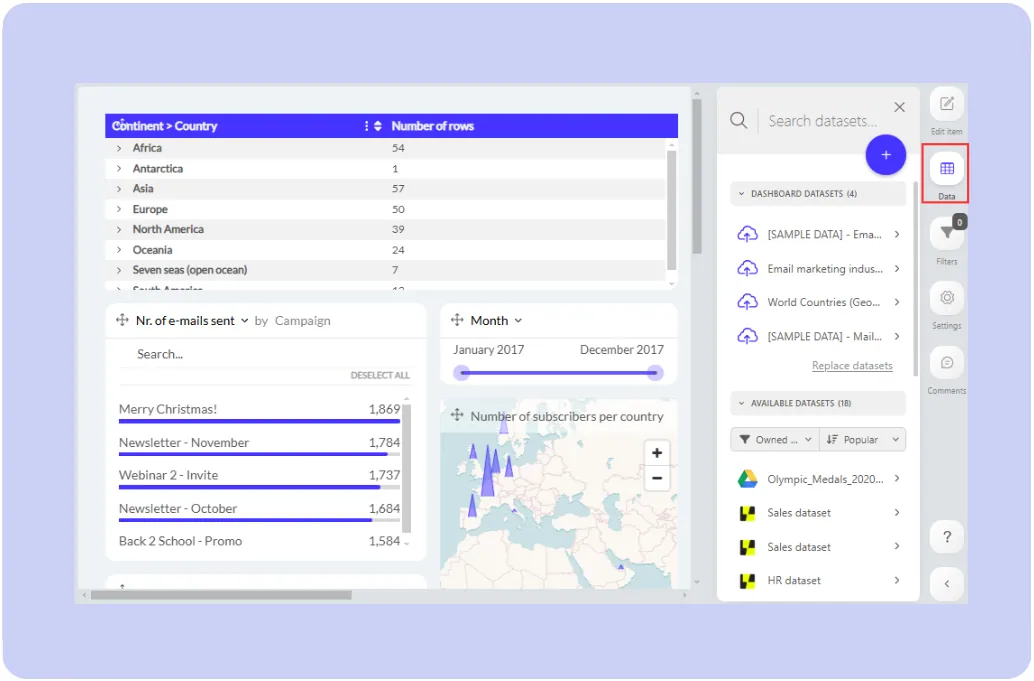The width and height of the screenshot is (1034, 681).
Task: Click cloud icon of [SAMPLE DATA] - Mail... dataset
Action: pos(747,336)
